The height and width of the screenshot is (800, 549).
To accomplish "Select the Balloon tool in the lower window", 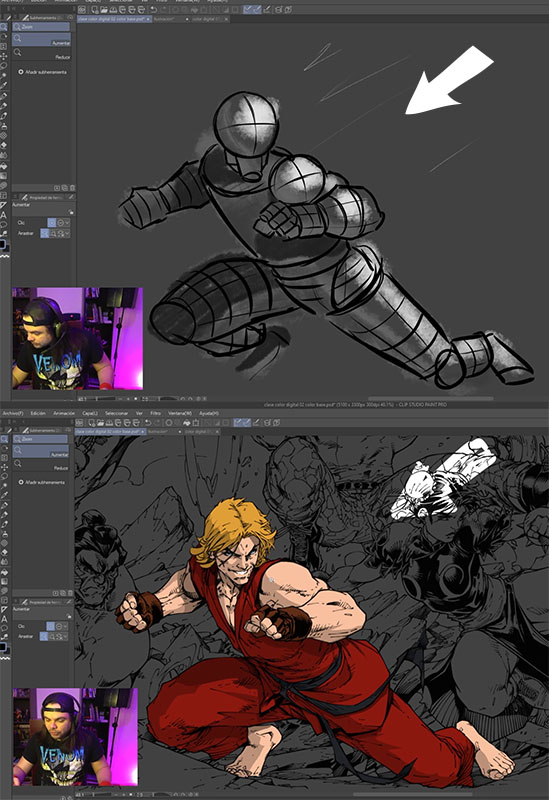I will pyautogui.click(x=4, y=628).
